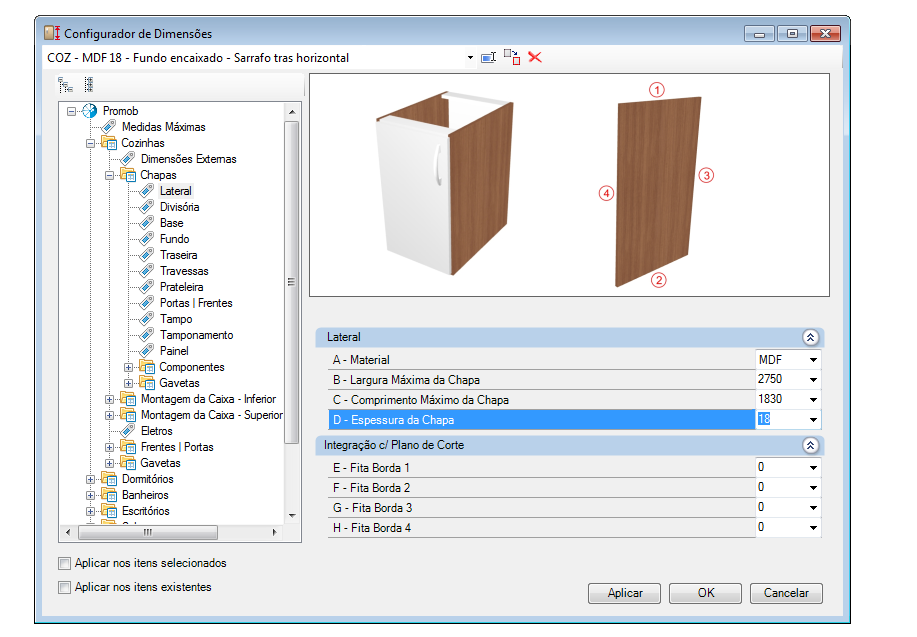Click the expand tree icon above tree
This screenshot has height=637, width=917.
pyautogui.click(x=66, y=85)
